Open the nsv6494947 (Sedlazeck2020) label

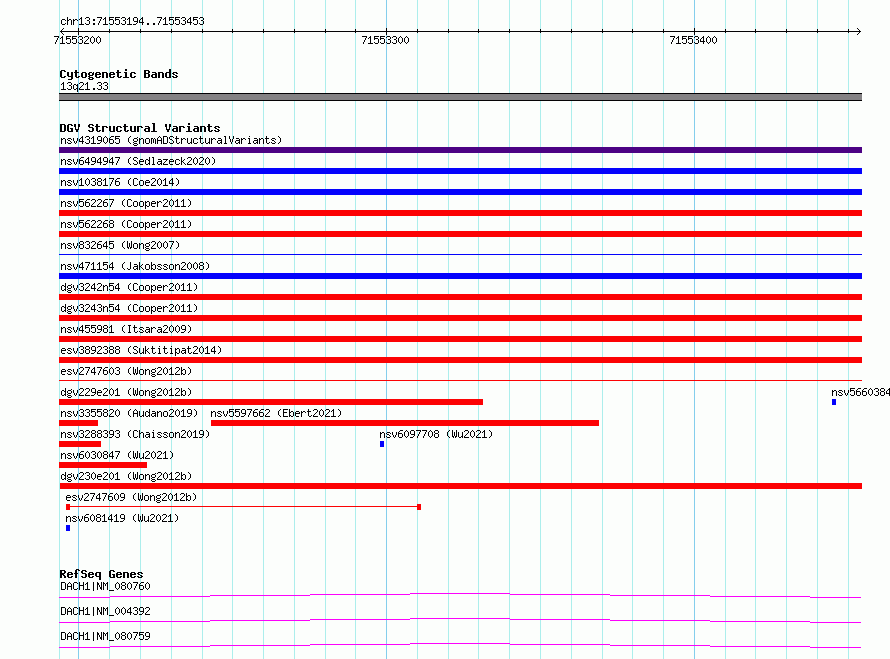[x=138, y=161]
